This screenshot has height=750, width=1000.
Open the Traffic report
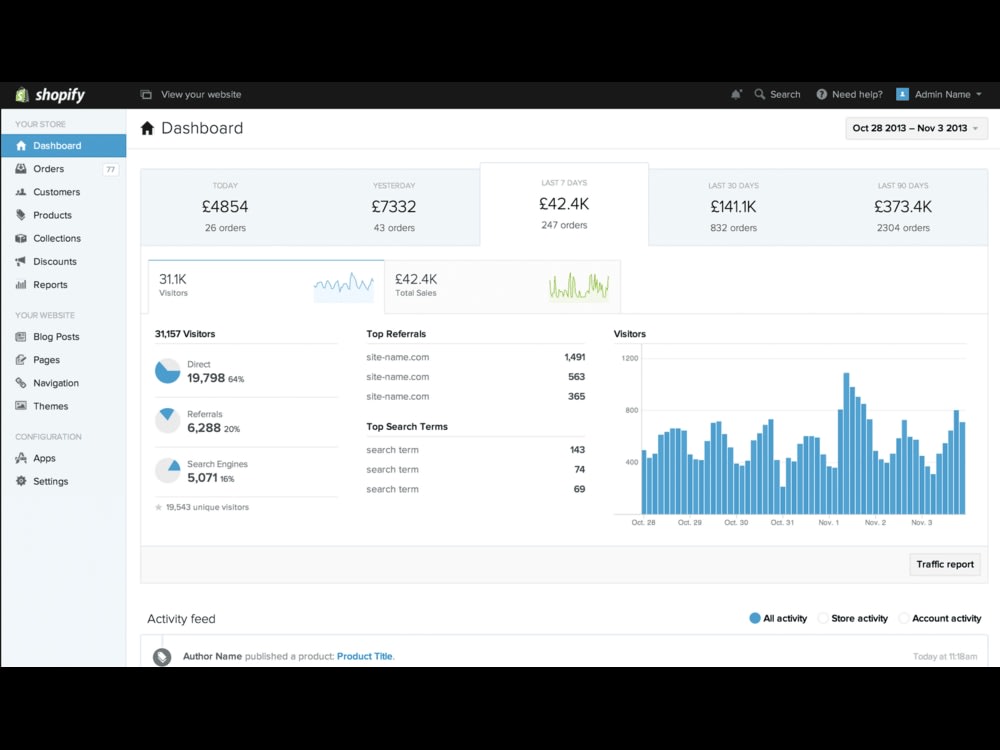pyautogui.click(x=944, y=564)
